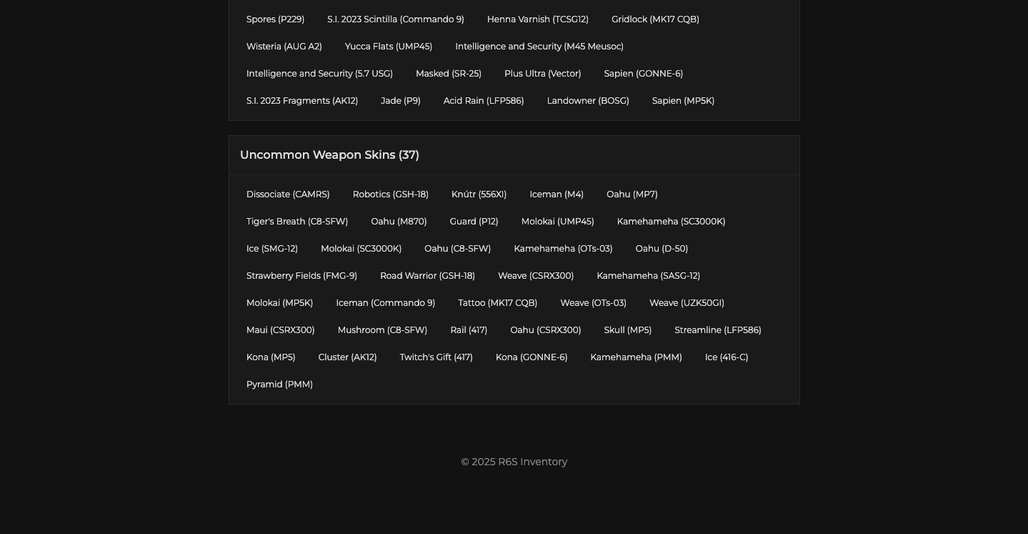This screenshot has width=1028, height=534.
Task: Click Kamehameha (SC3000K) entry
Action: tap(671, 221)
